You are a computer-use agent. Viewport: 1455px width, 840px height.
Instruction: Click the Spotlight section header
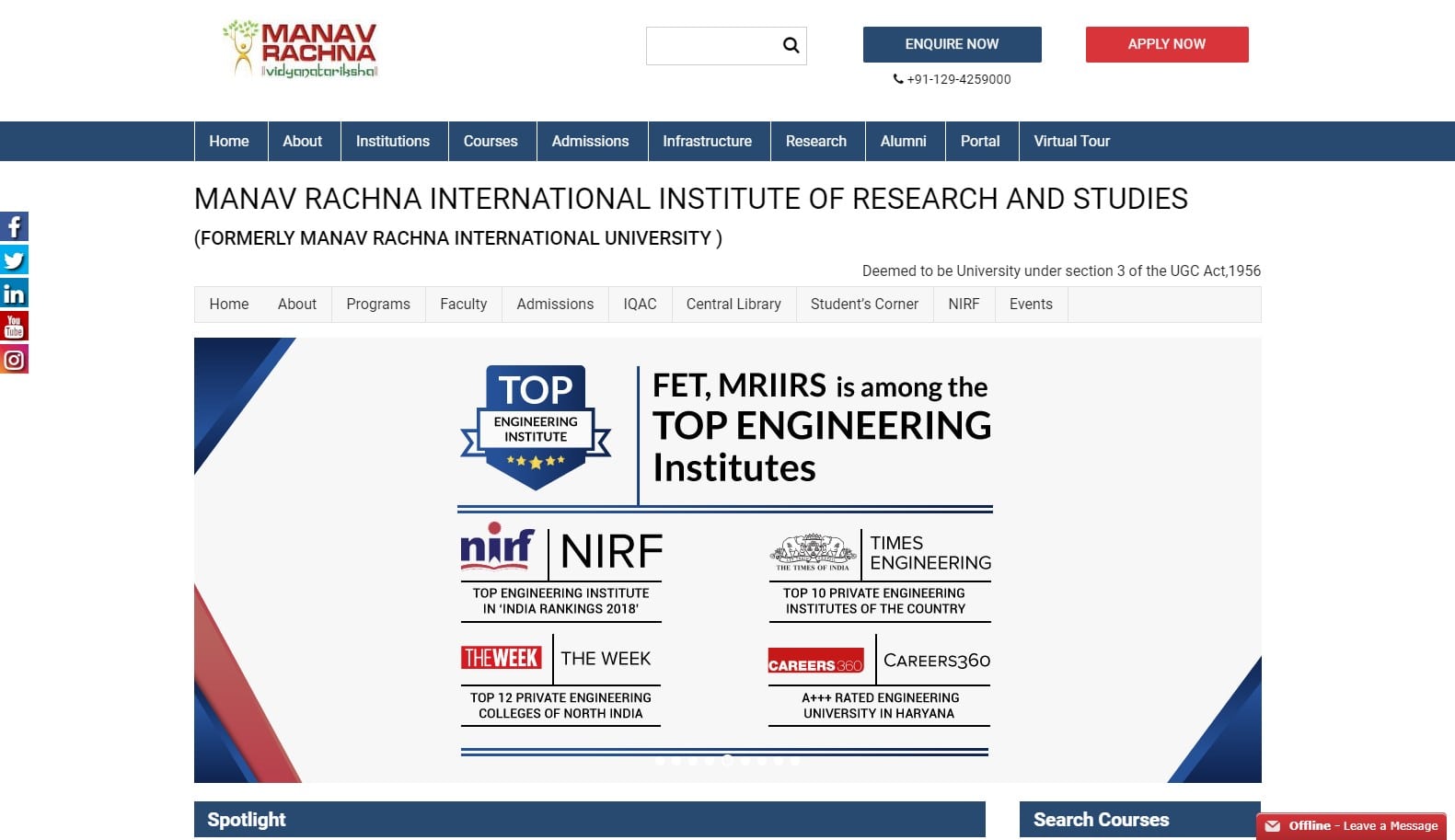[589, 819]
